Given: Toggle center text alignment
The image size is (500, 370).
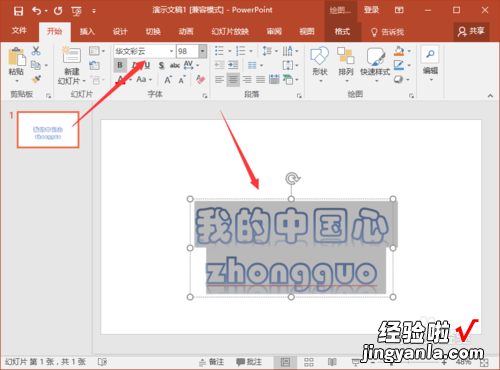Looking at the screenshot, I should (x=233, y=80).
